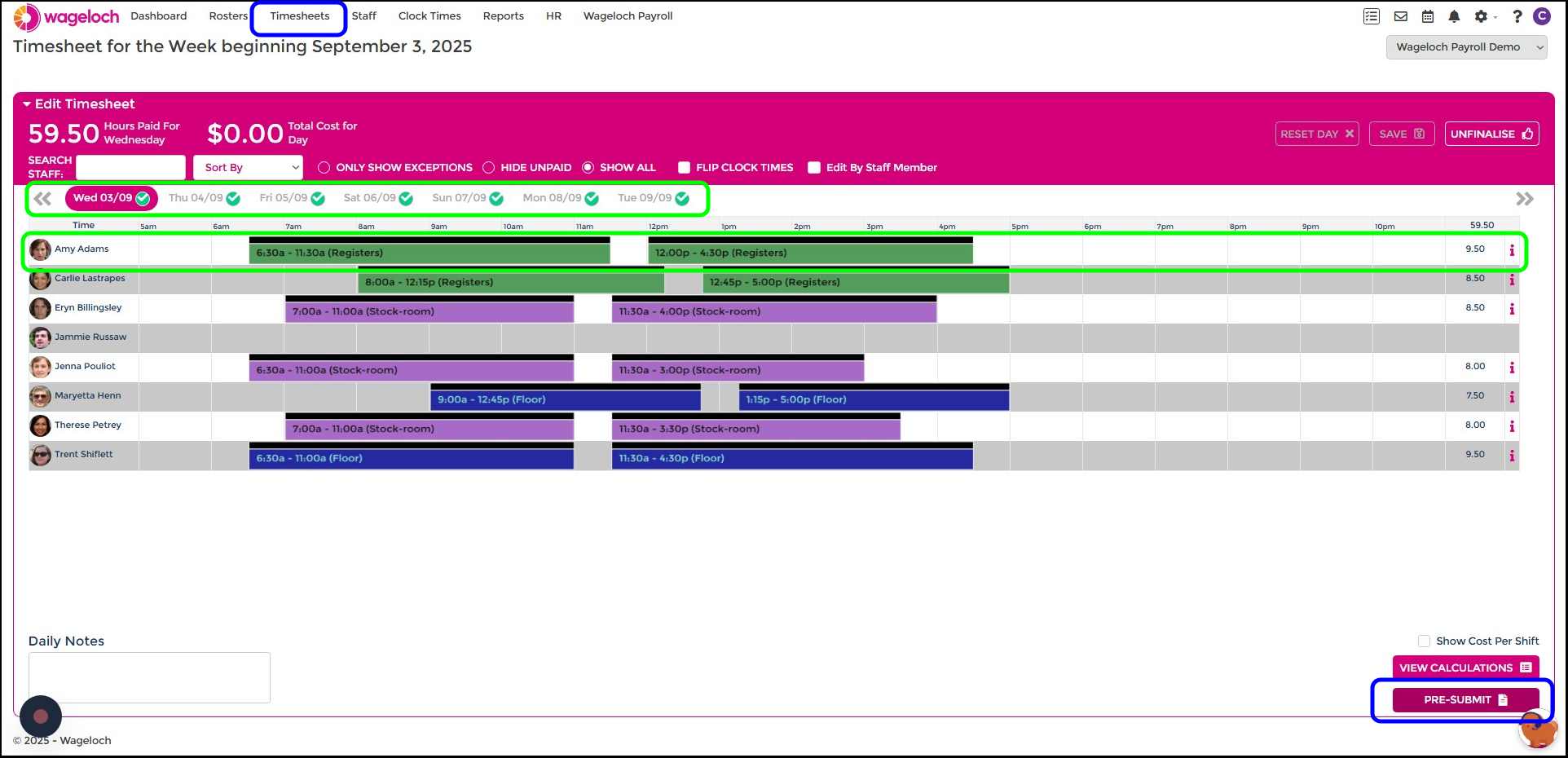This screenshot has height=758, width=1568.
Task: Click the Pre-Submit button
Action: coord(1465,700)
